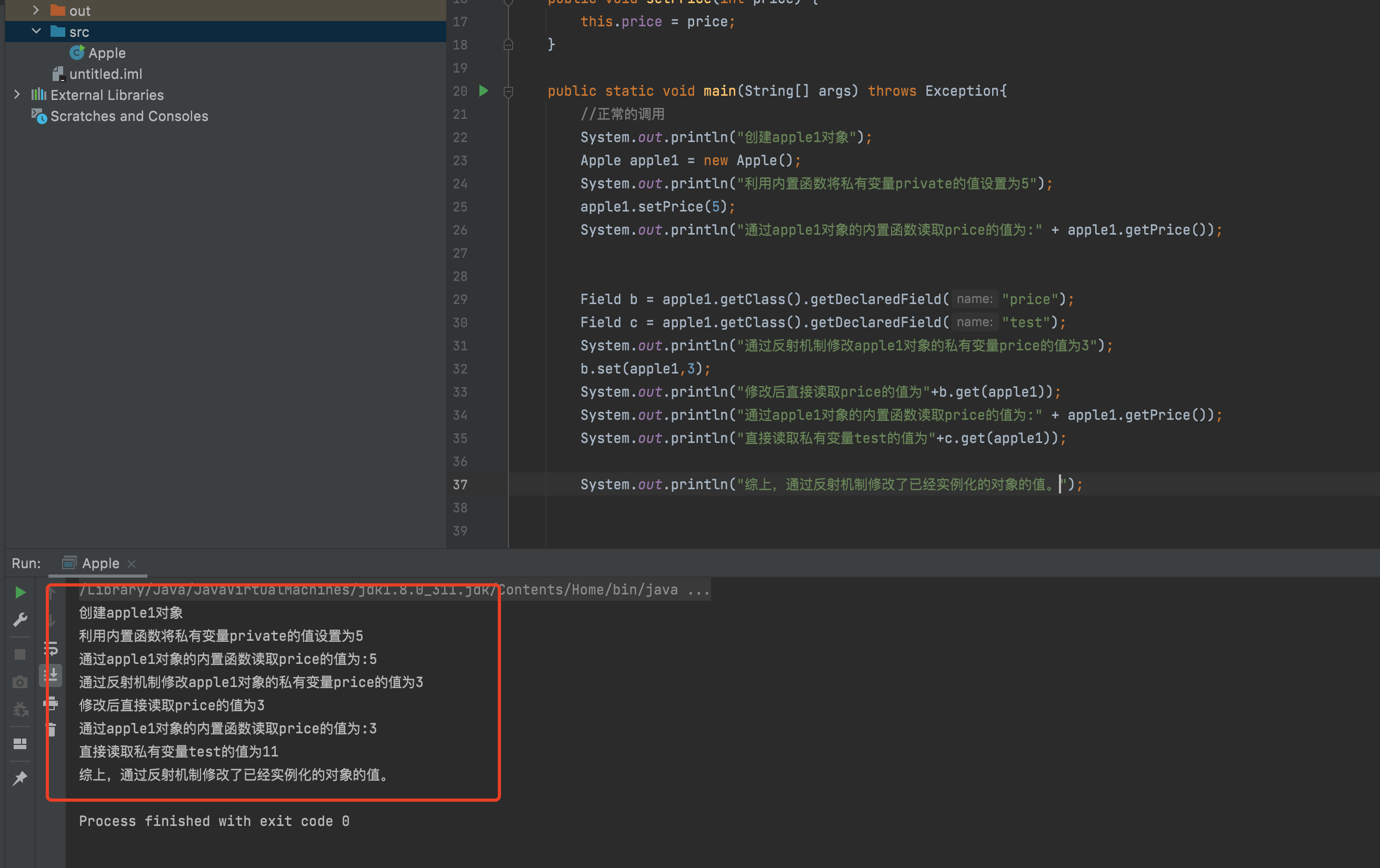Select Scratches and Consoles item
The image size is (1380, 868).
pyautogui.click(x=129, y=116)
